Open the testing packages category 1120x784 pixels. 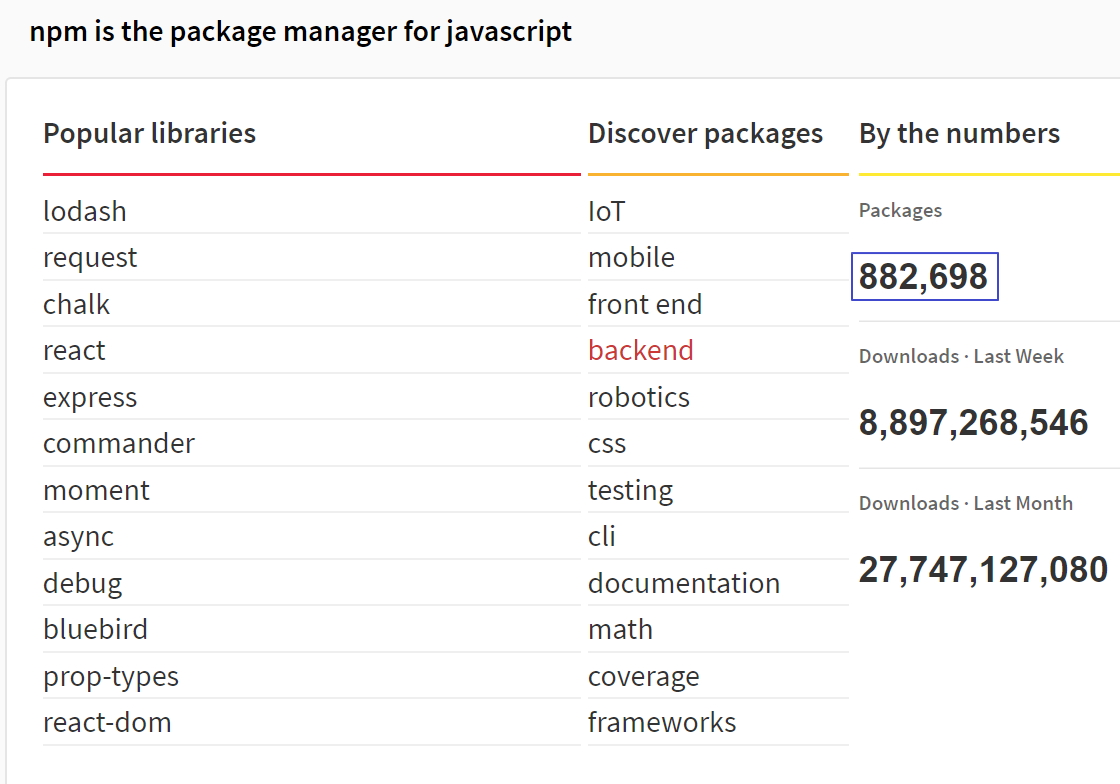630,491
